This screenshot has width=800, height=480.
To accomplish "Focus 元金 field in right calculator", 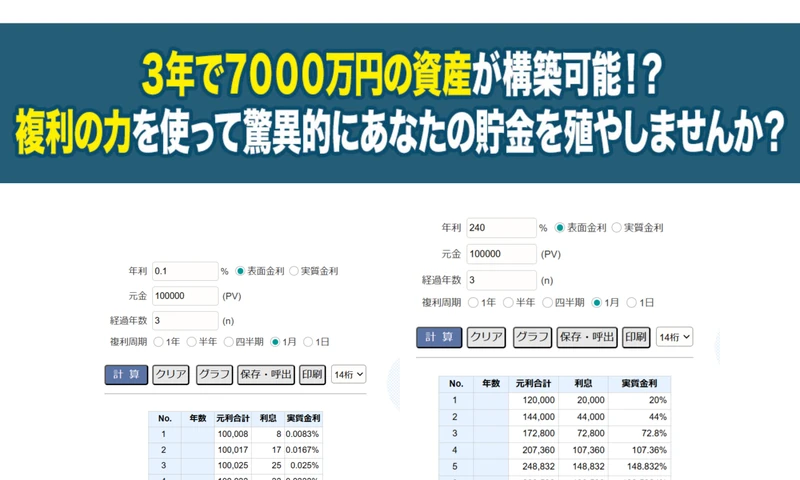I will point(502,254).
